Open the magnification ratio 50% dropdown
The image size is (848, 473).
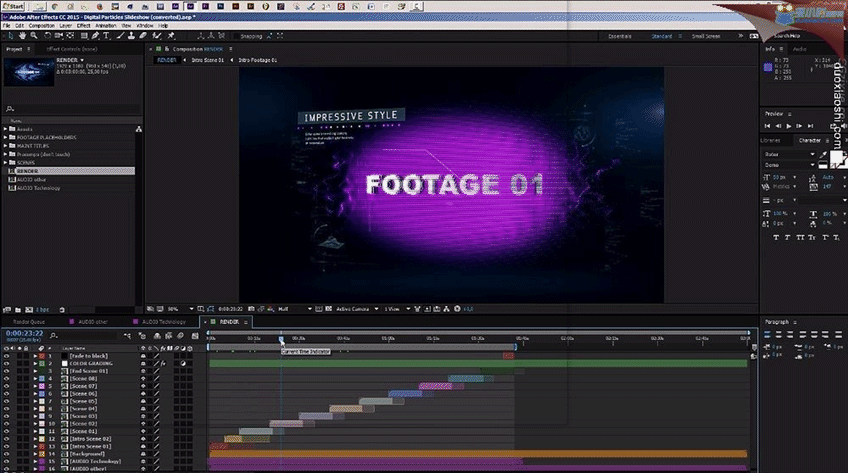[180, 309]
